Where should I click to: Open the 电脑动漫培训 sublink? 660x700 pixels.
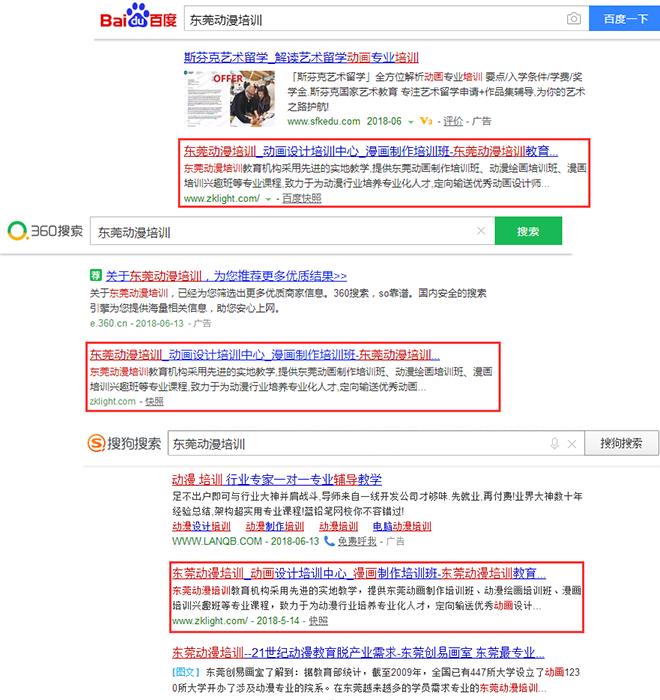click(x=402, y=527)
